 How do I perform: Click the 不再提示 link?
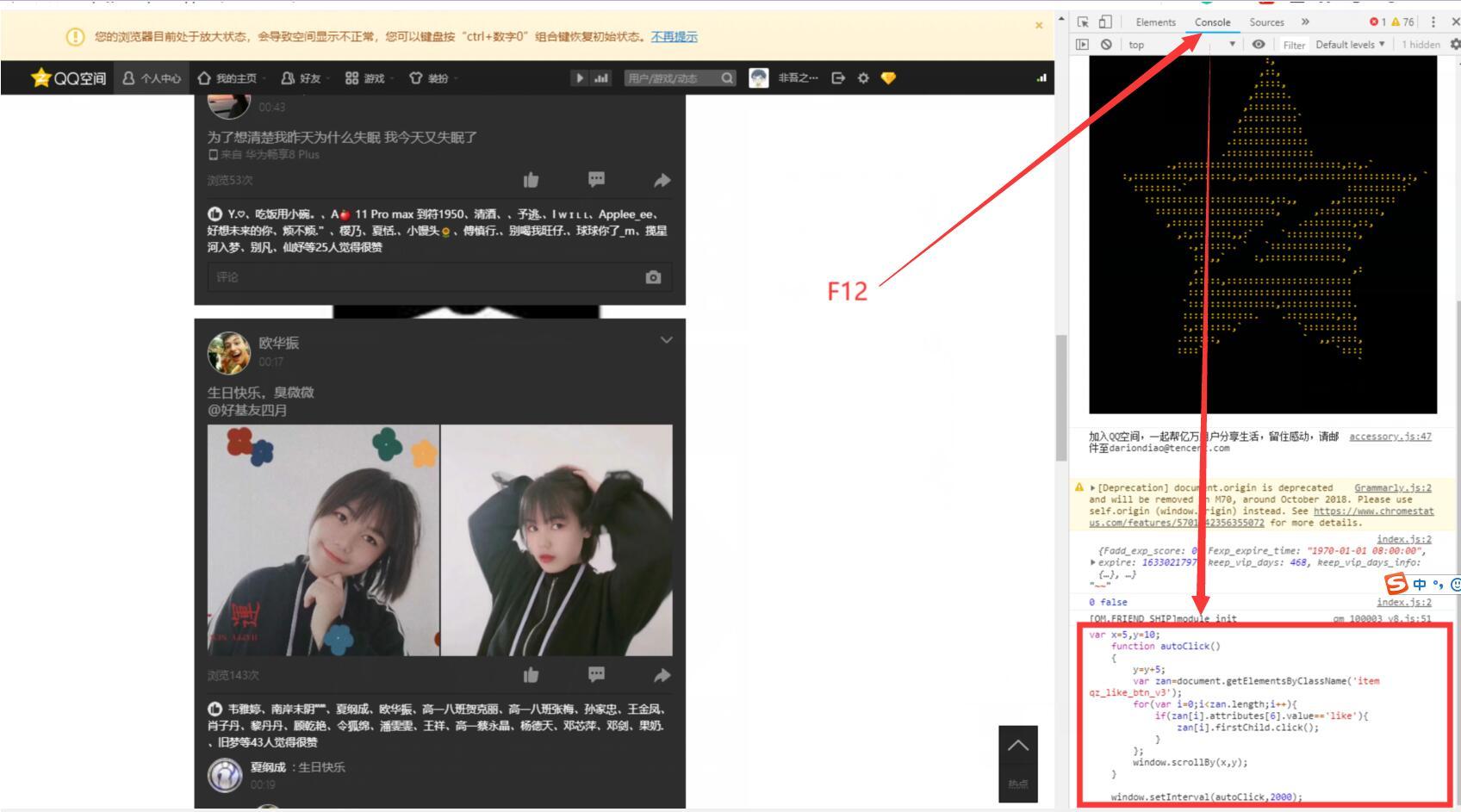point(674,37)
